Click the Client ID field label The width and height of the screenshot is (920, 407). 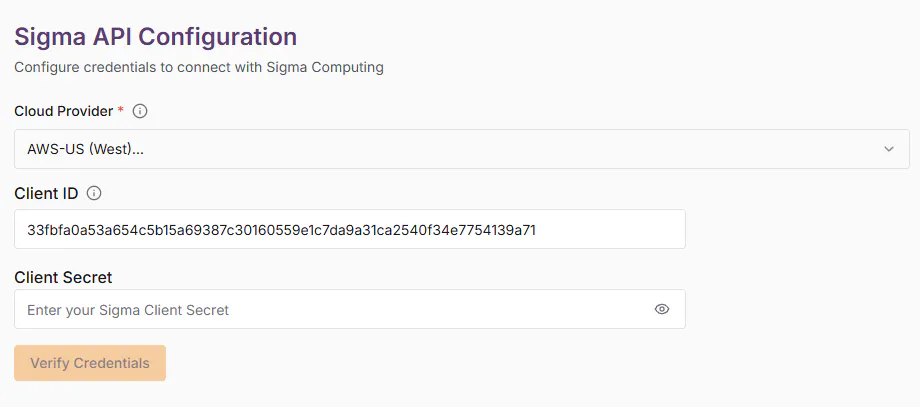[x=46, y=194]
